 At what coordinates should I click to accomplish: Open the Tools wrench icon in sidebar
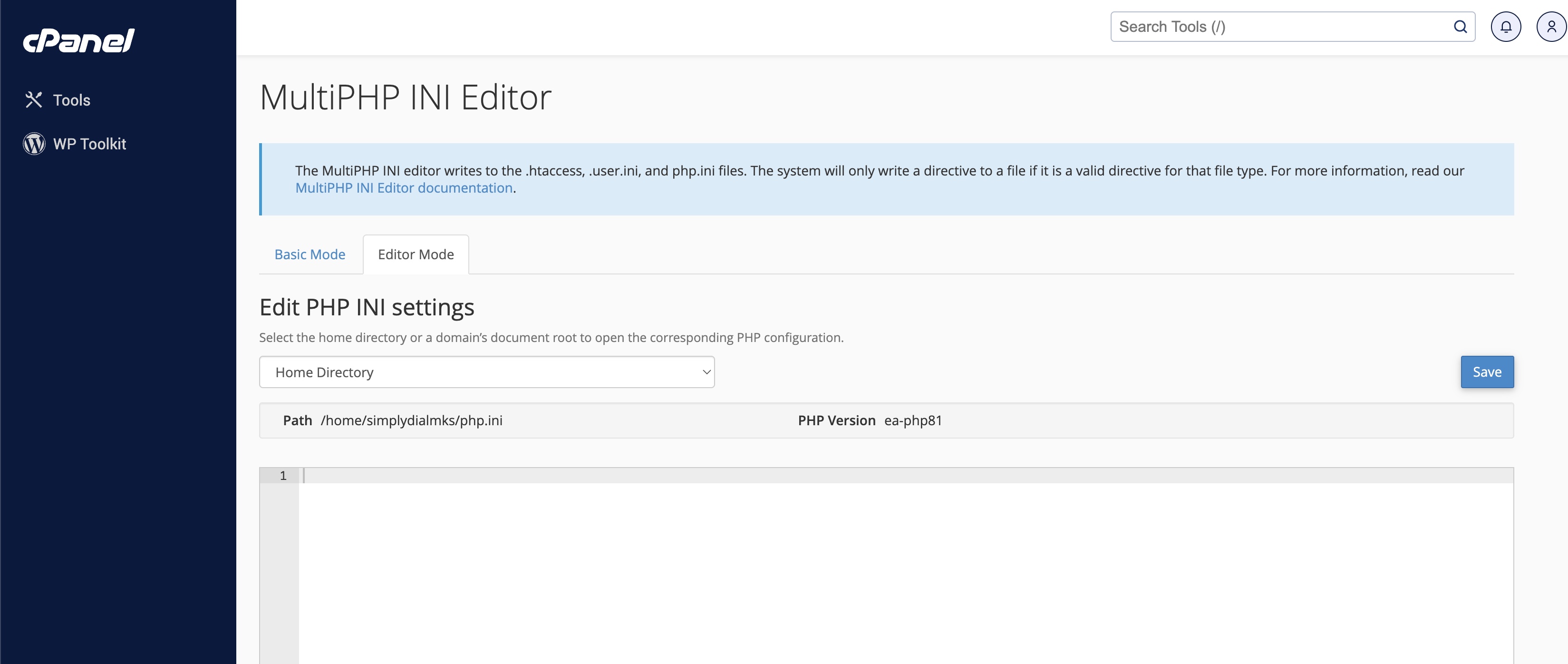pos(33,100)
